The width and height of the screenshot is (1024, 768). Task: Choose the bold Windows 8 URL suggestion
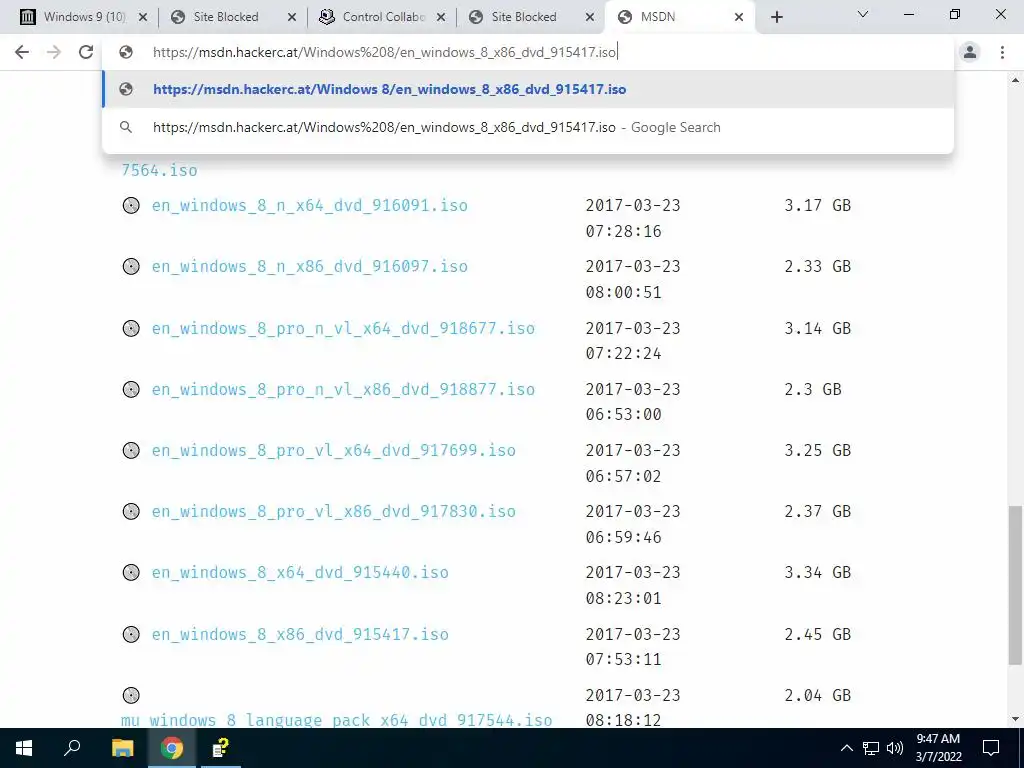pos(528,89)
